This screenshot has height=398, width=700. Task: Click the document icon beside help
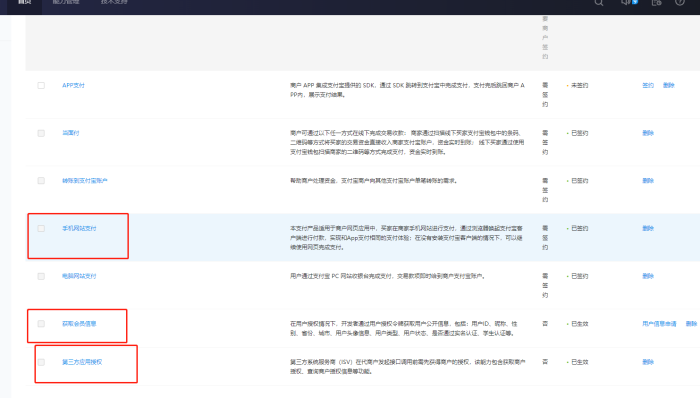(x=656, y=2)
